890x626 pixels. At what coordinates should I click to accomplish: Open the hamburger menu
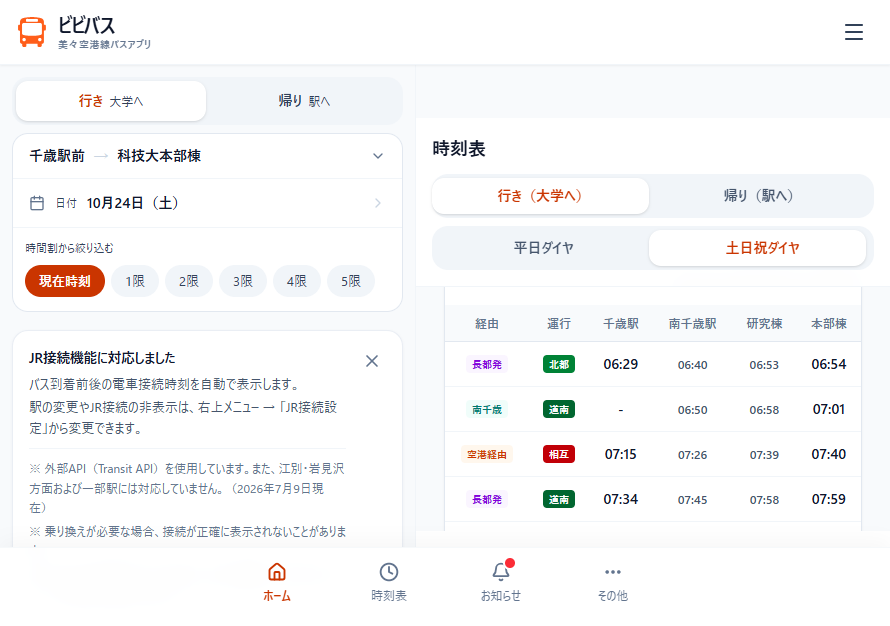coord(853,32)
